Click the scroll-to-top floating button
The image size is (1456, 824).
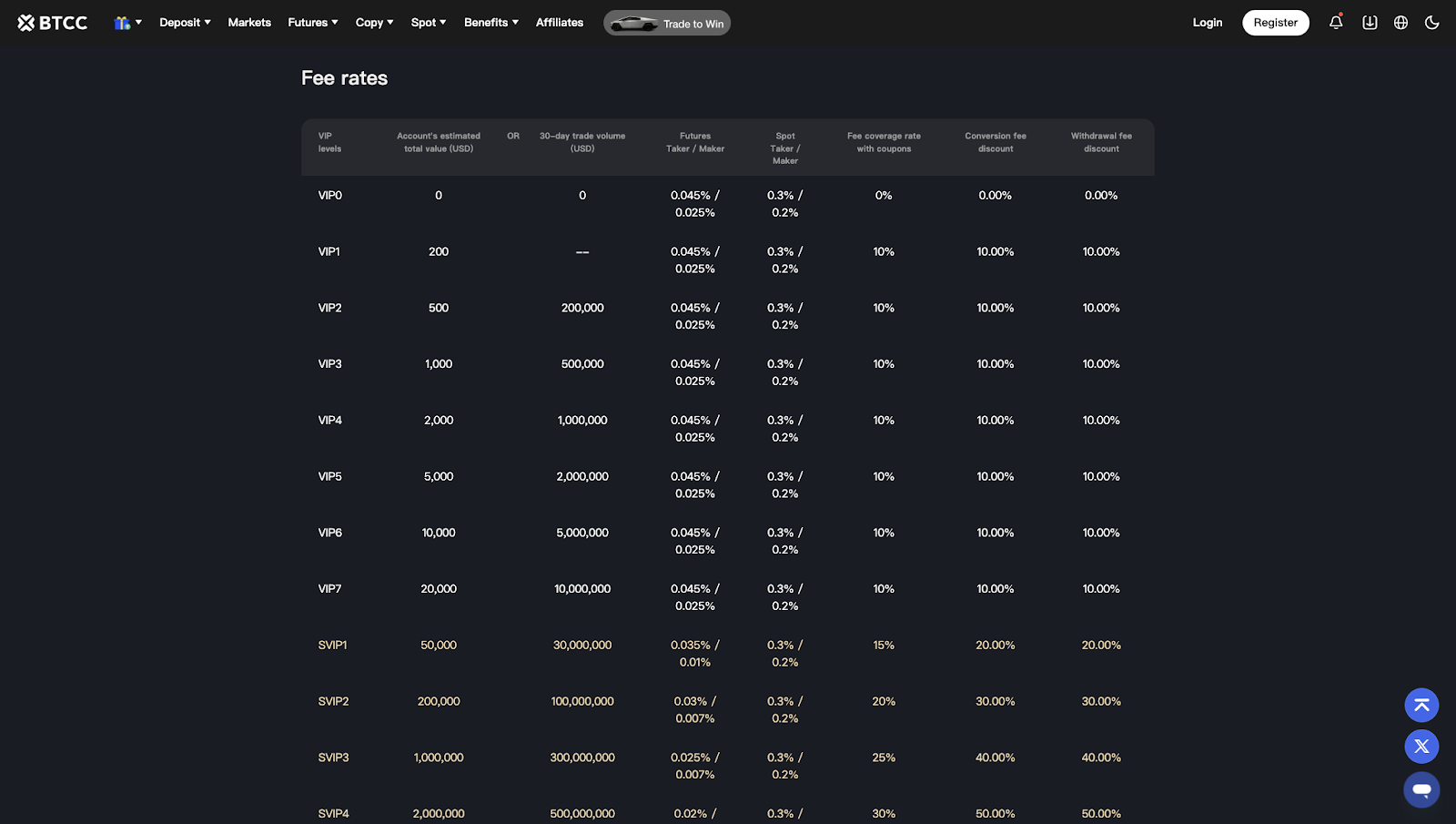point(1421,705)
